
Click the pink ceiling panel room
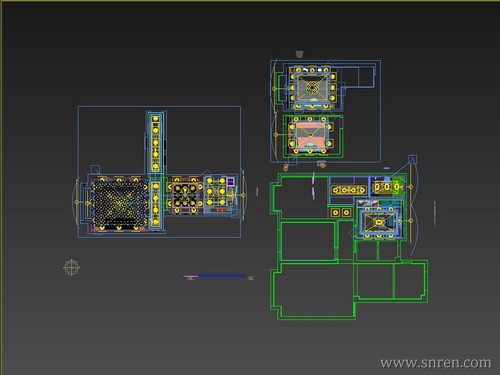(x=310, y=135)
